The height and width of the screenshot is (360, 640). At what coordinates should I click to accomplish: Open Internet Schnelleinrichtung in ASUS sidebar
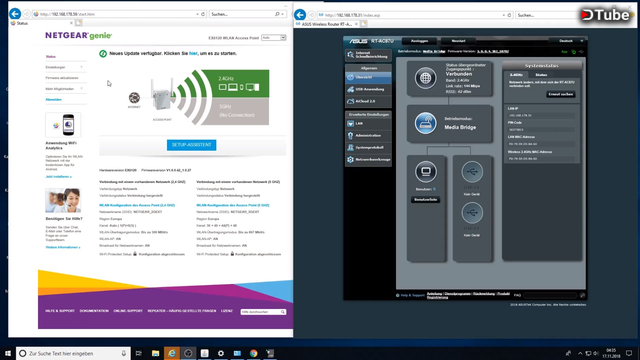[368, 55]
